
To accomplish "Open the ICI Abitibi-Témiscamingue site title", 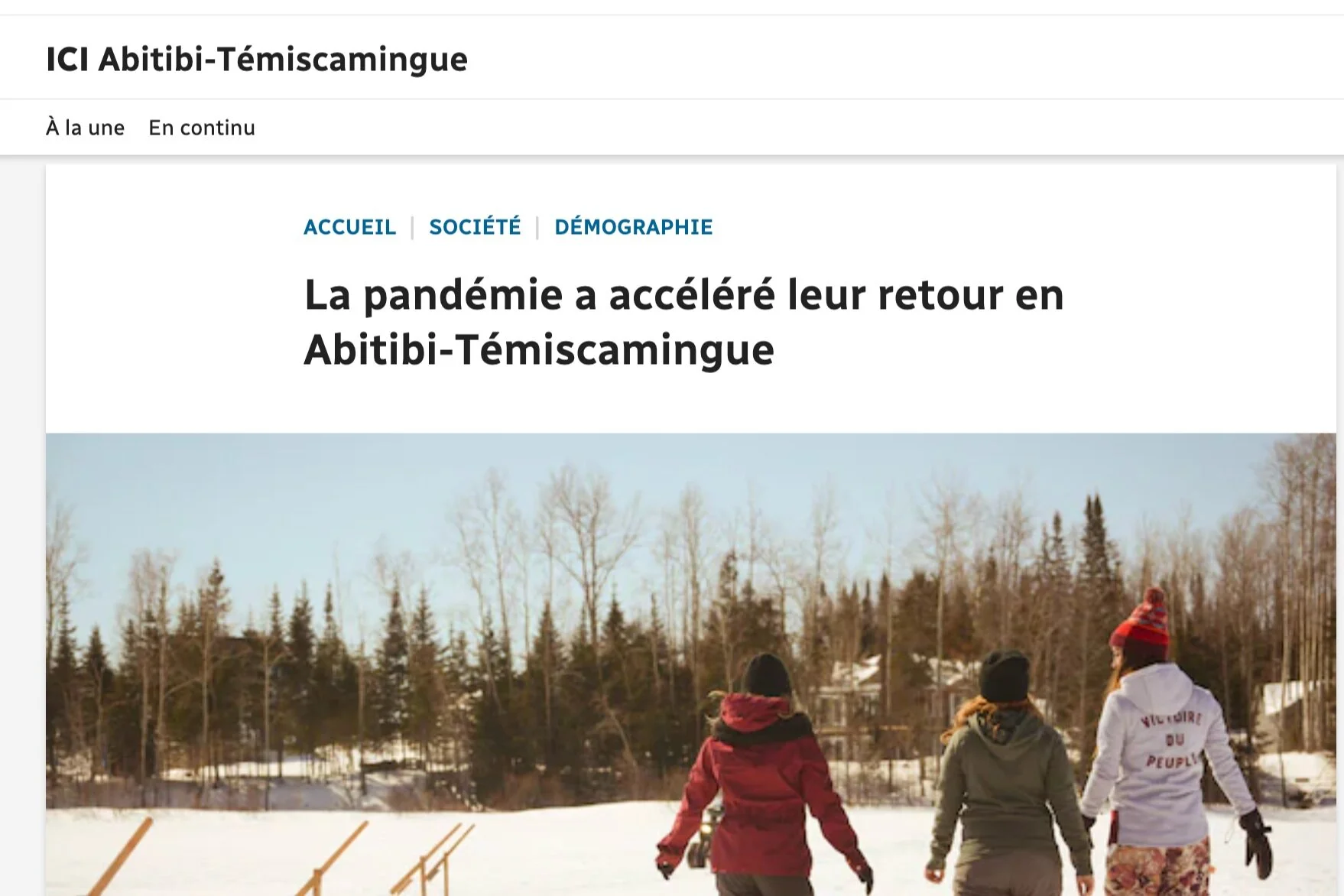I will pos(257,59).
